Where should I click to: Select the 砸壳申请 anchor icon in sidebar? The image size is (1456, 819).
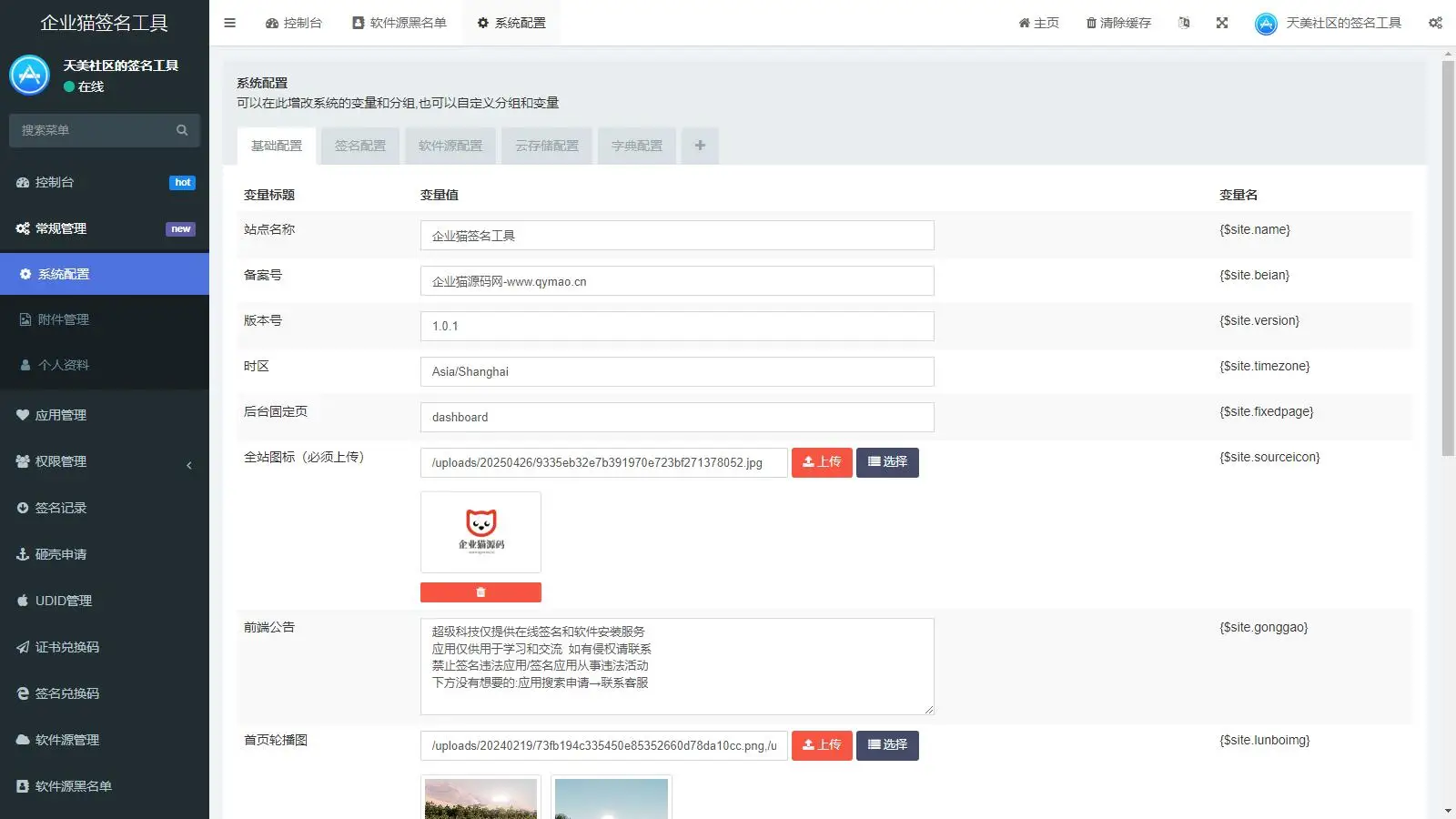pos(23,554)
